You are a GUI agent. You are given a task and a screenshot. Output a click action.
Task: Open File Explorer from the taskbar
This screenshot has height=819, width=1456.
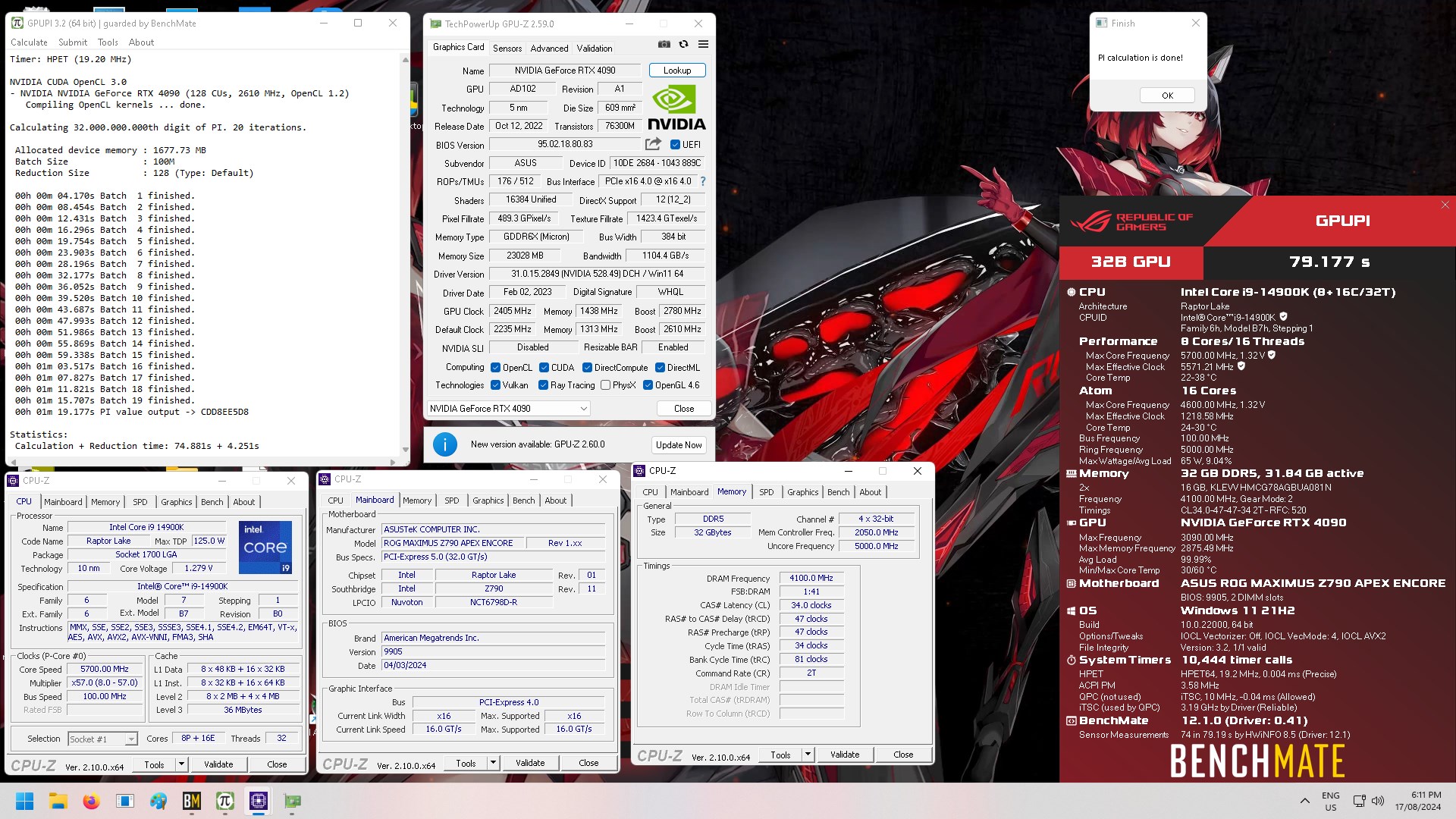point(58,801)
